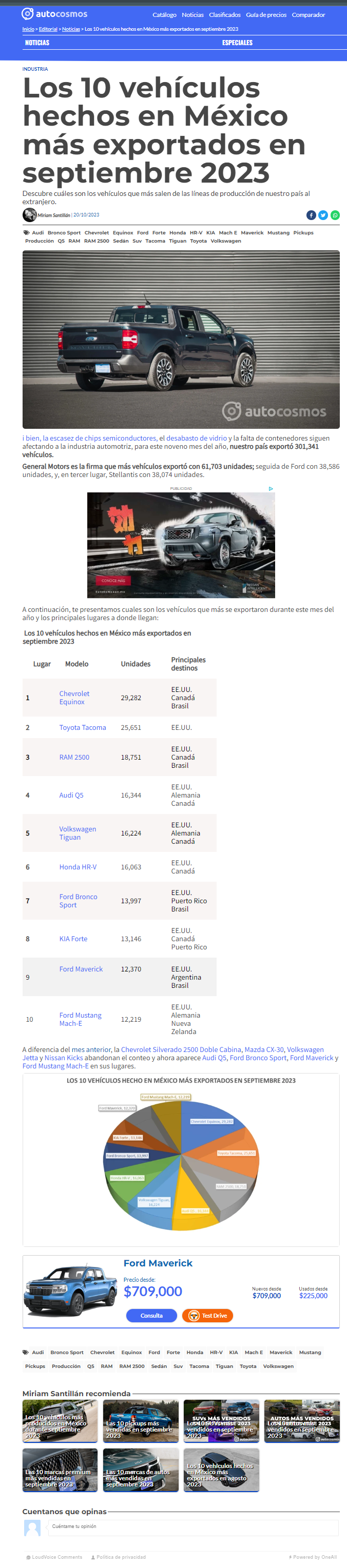Open the Nissan advertisement banner

coord(181,545)
